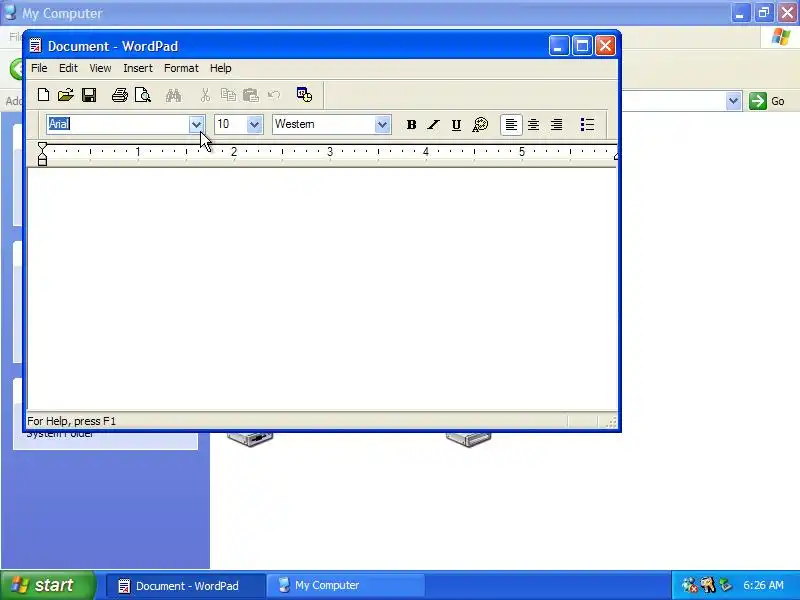Click the Back arrow in My Computer
Viewport: 800px width, 600px height.
[16, 69]
